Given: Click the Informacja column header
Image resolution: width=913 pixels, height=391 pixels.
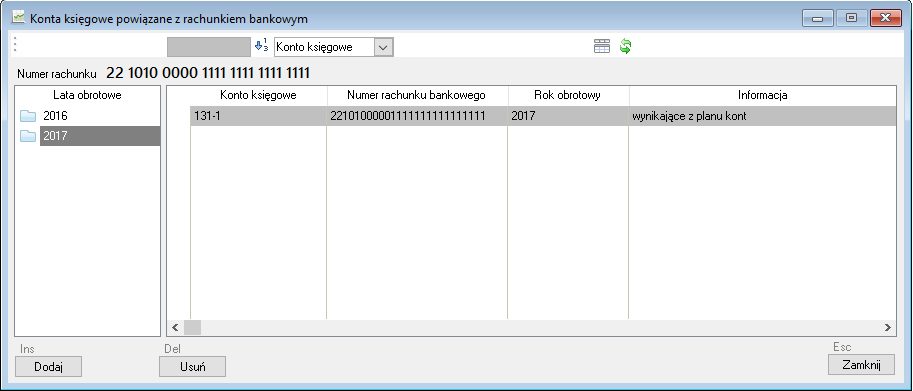Looking at the screenshot, I should pyautogui.click(x=762, y=95).
